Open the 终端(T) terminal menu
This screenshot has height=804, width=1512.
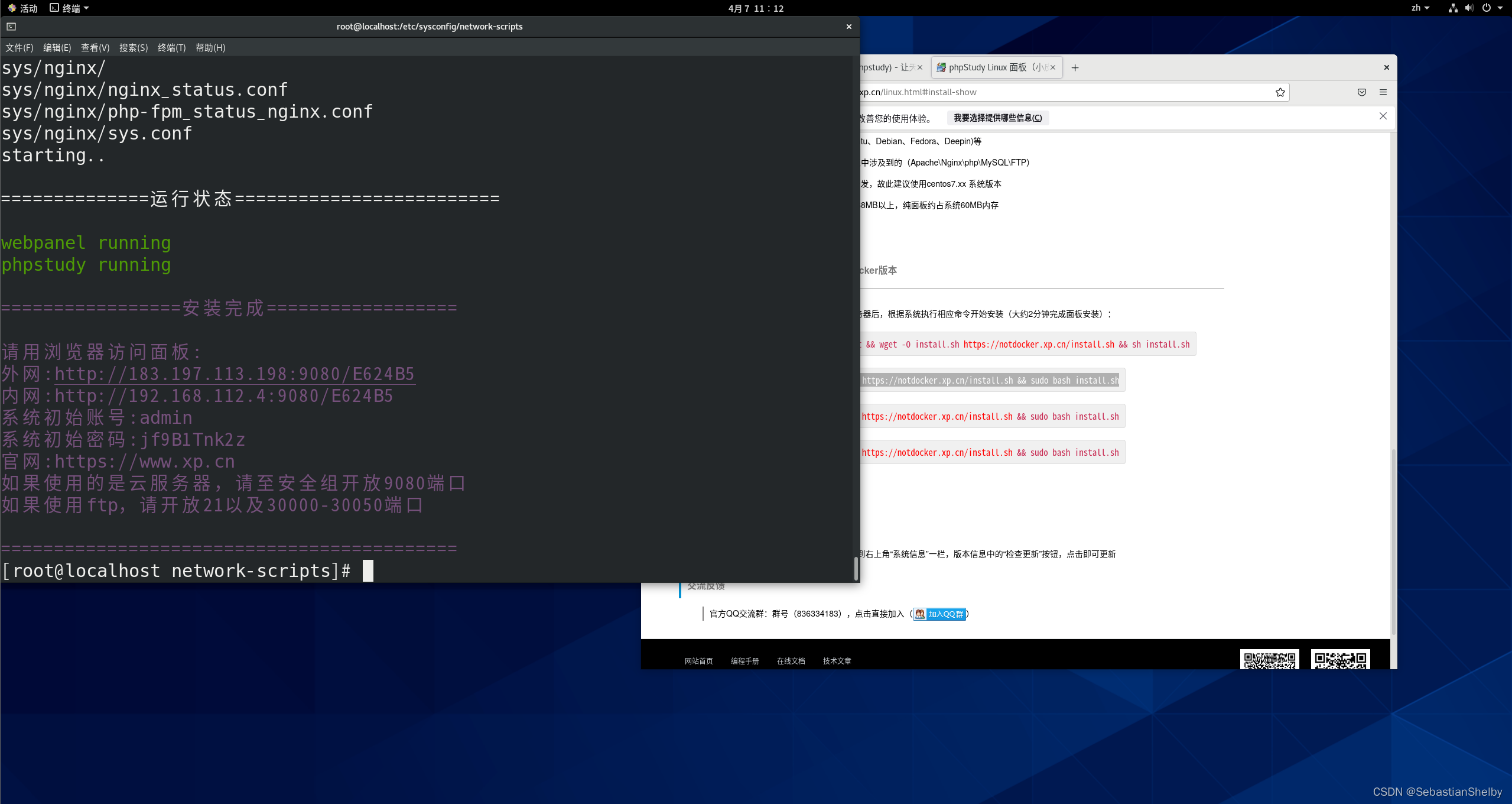(171, 48)
